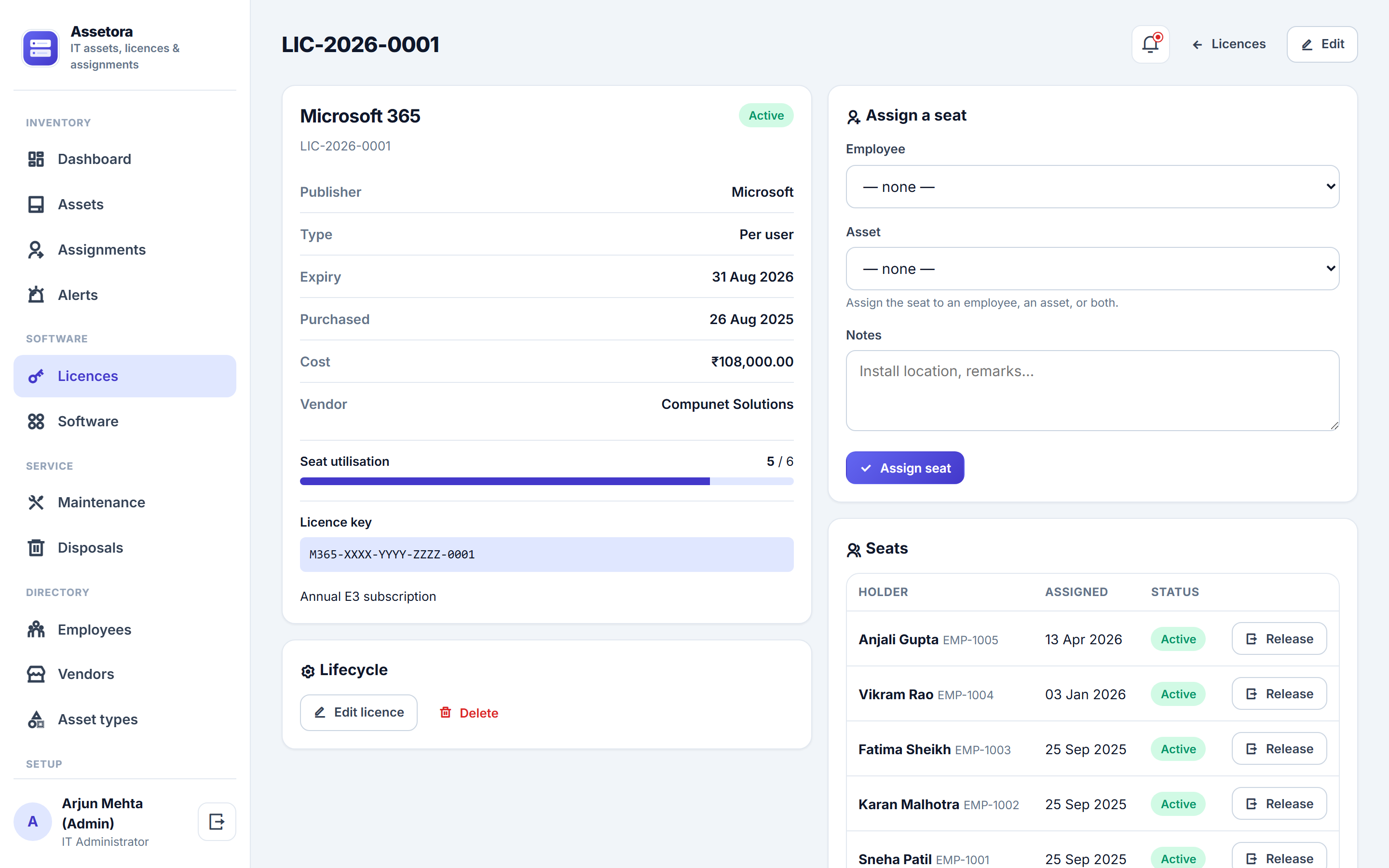Click the 31 Aug 2026 expiry date
Screen dimensions: 1389x868
pos(752,277)
